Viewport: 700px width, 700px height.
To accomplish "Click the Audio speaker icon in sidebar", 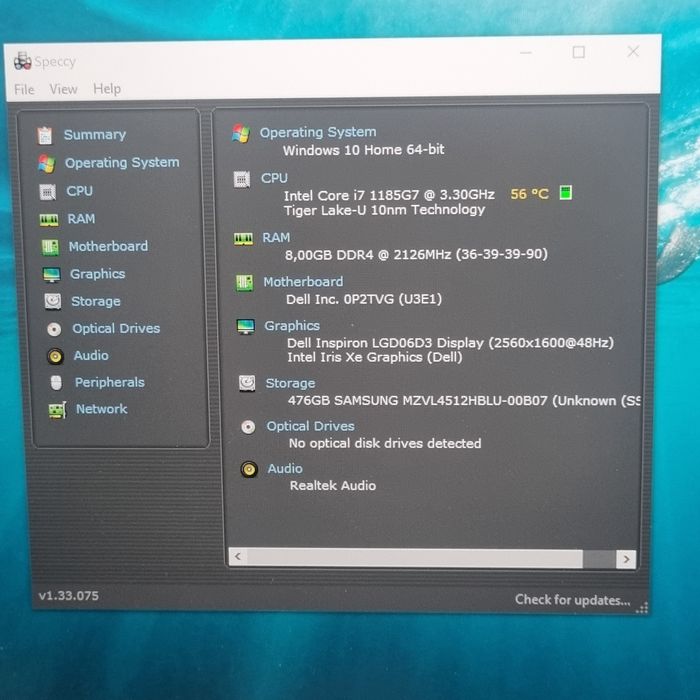I will [x=55, y=356].
